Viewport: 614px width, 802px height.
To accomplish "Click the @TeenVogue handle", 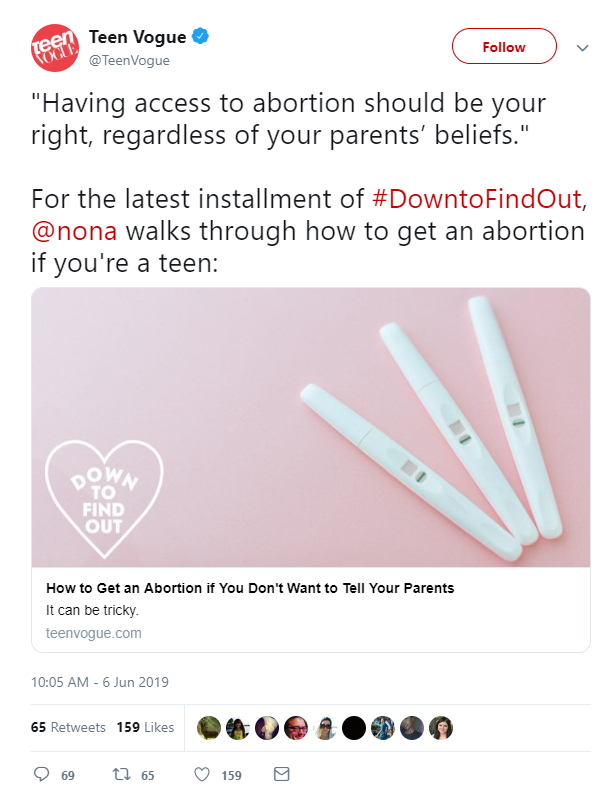I will click(x=129, y=60).
